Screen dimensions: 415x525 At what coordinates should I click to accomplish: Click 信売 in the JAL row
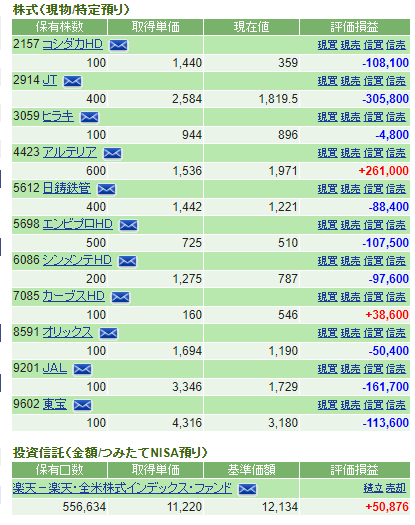point(396,369)
